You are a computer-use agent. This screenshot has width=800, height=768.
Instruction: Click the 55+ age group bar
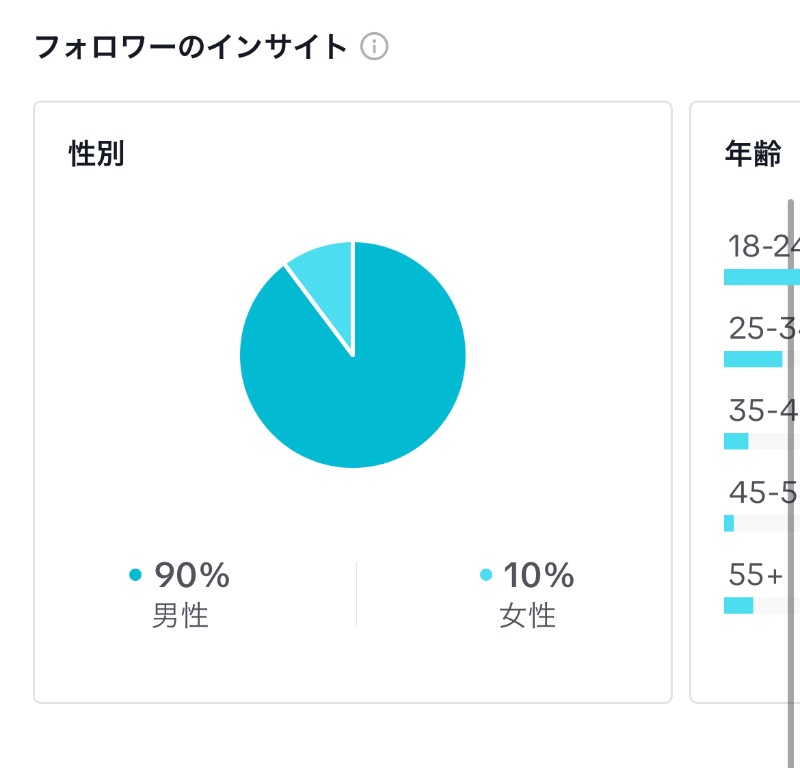(762, 605)
